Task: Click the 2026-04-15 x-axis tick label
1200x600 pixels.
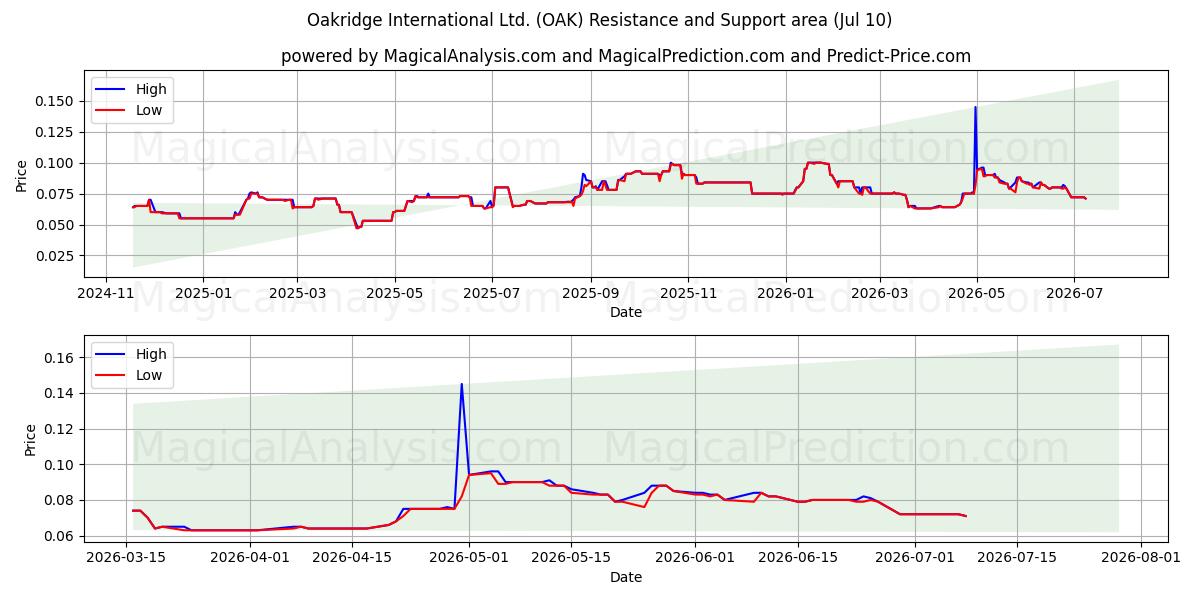Action: (x=351, y=560)
